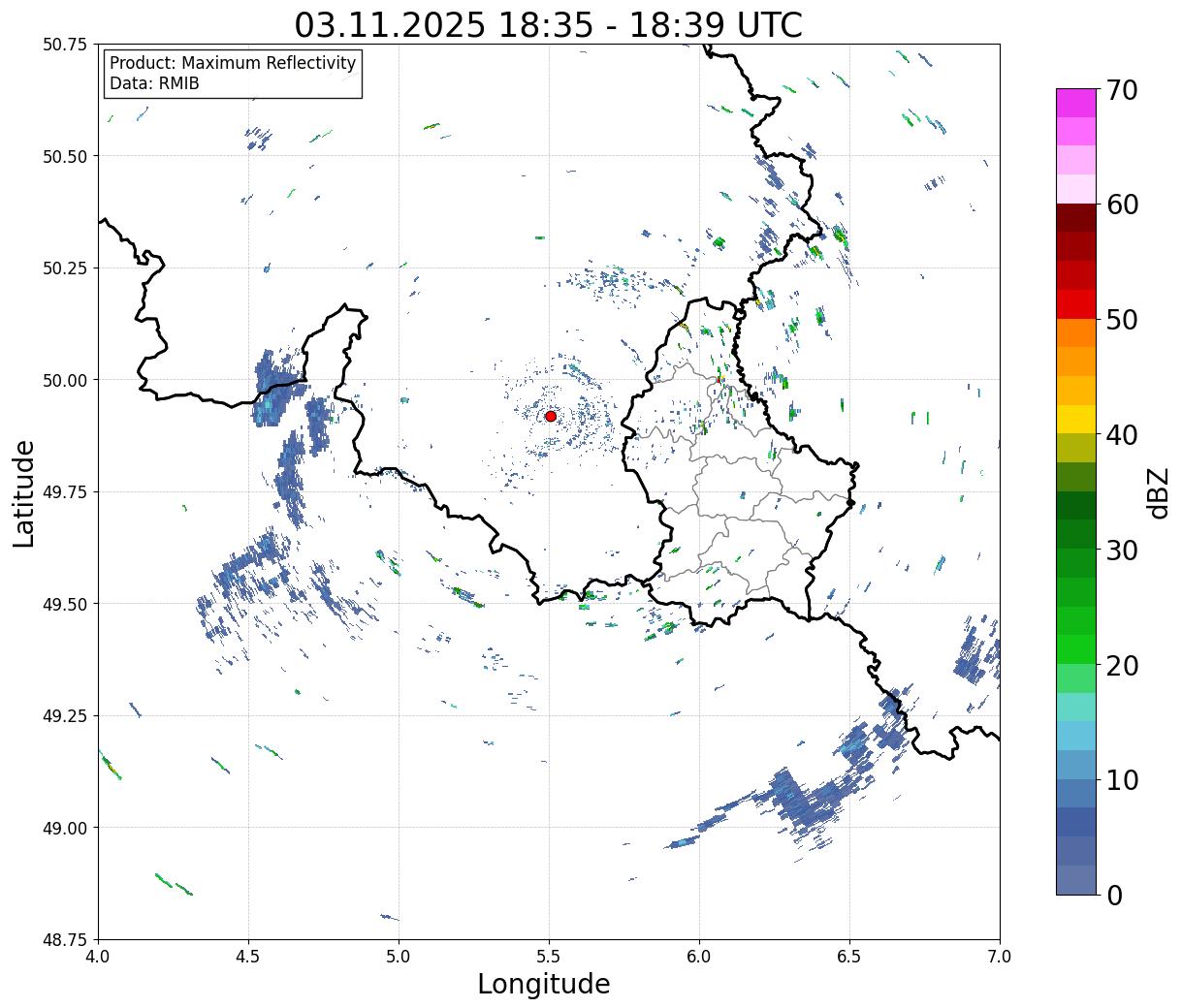This screenshot has height=1008, width=1182.
Task: Click the longitude tick label '6.0'
Action: click(x=699, y=957)
